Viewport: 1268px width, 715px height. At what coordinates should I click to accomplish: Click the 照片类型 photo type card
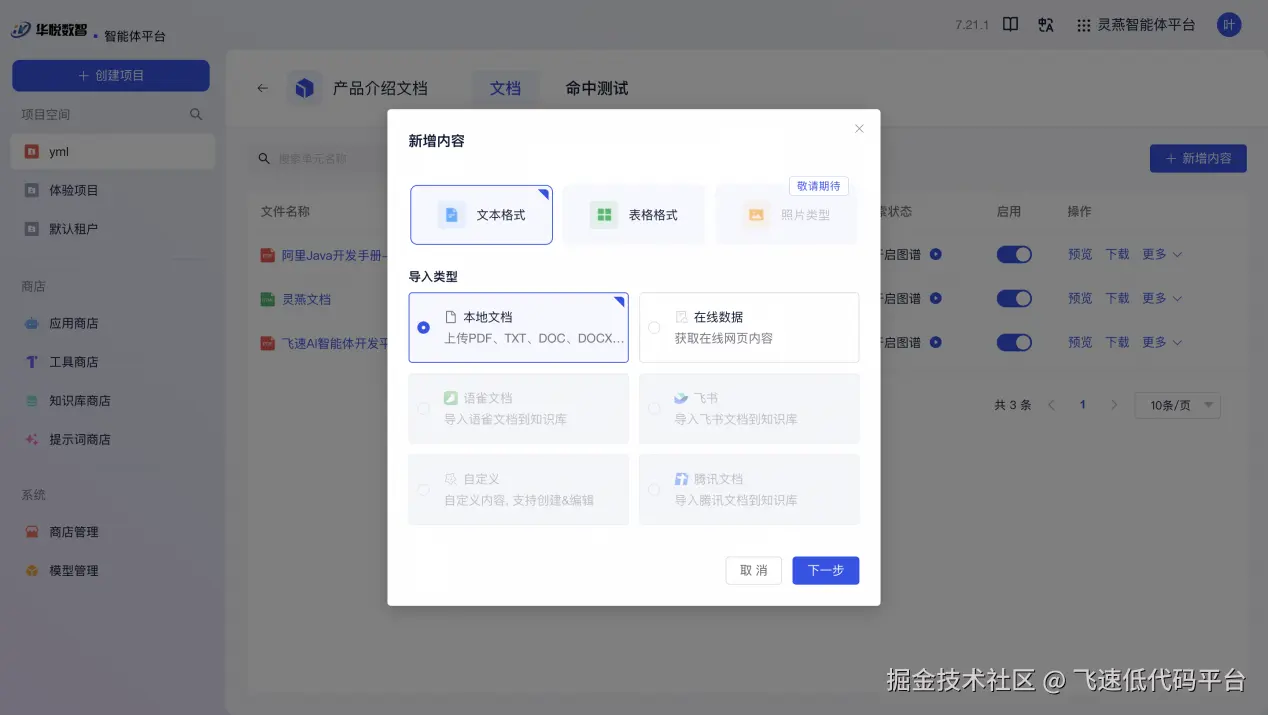coord(786,214)
